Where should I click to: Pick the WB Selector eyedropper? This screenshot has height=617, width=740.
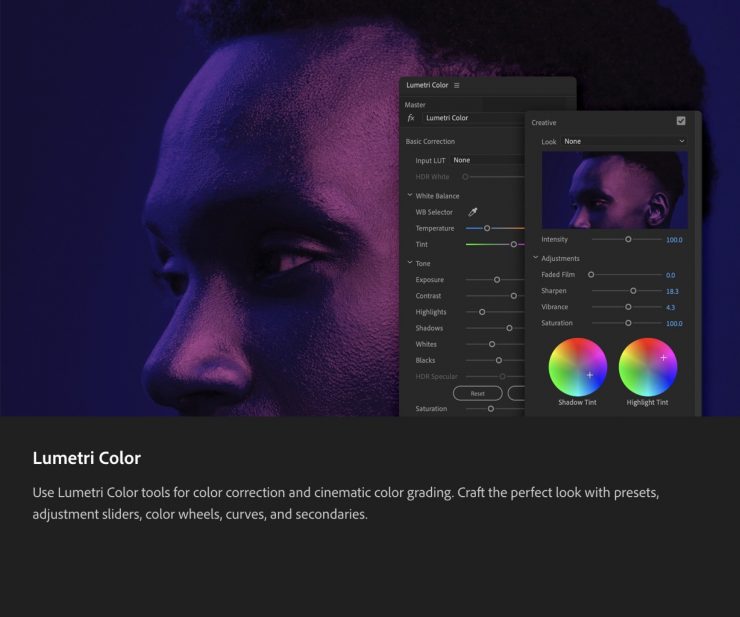pos(473,212)
